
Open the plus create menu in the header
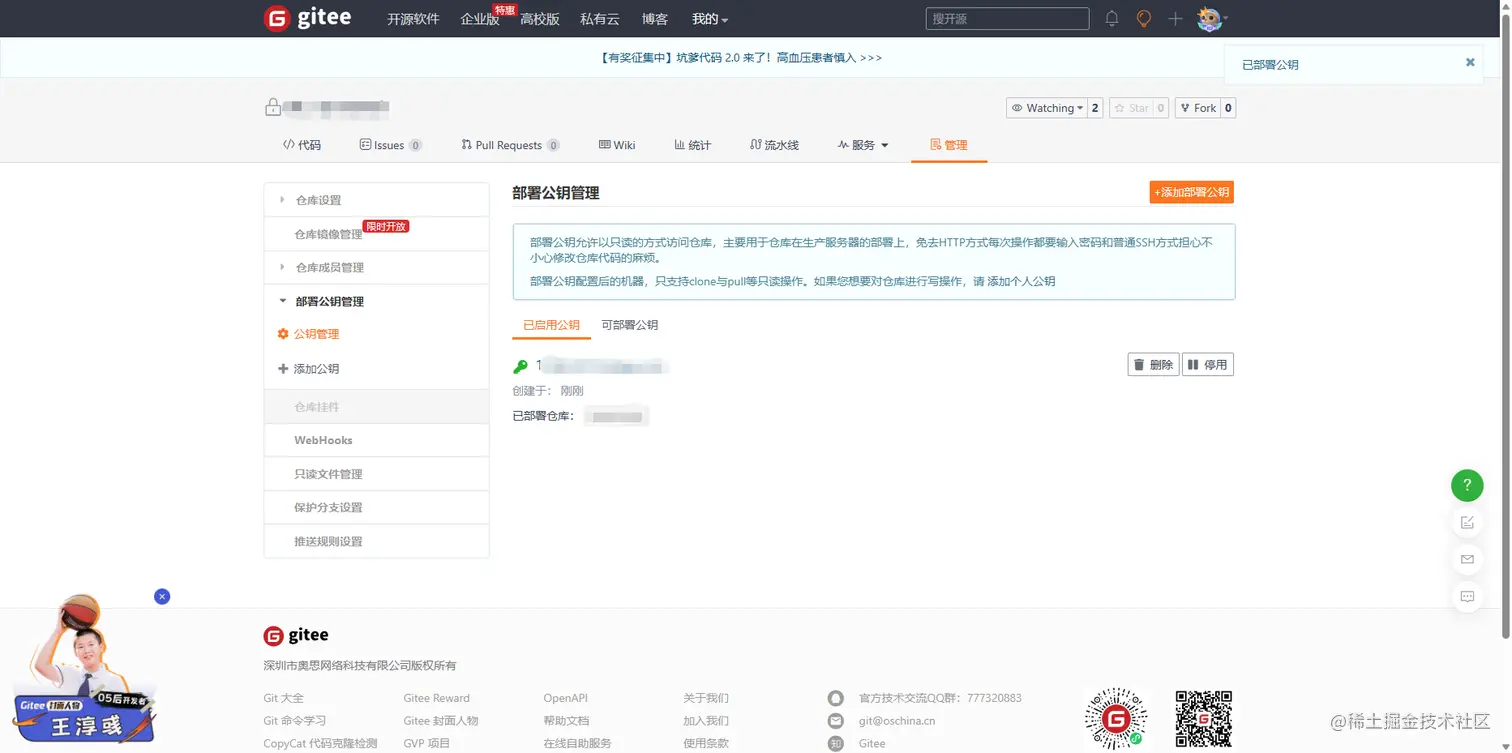pyautogui.click(x=1175, y=19)
